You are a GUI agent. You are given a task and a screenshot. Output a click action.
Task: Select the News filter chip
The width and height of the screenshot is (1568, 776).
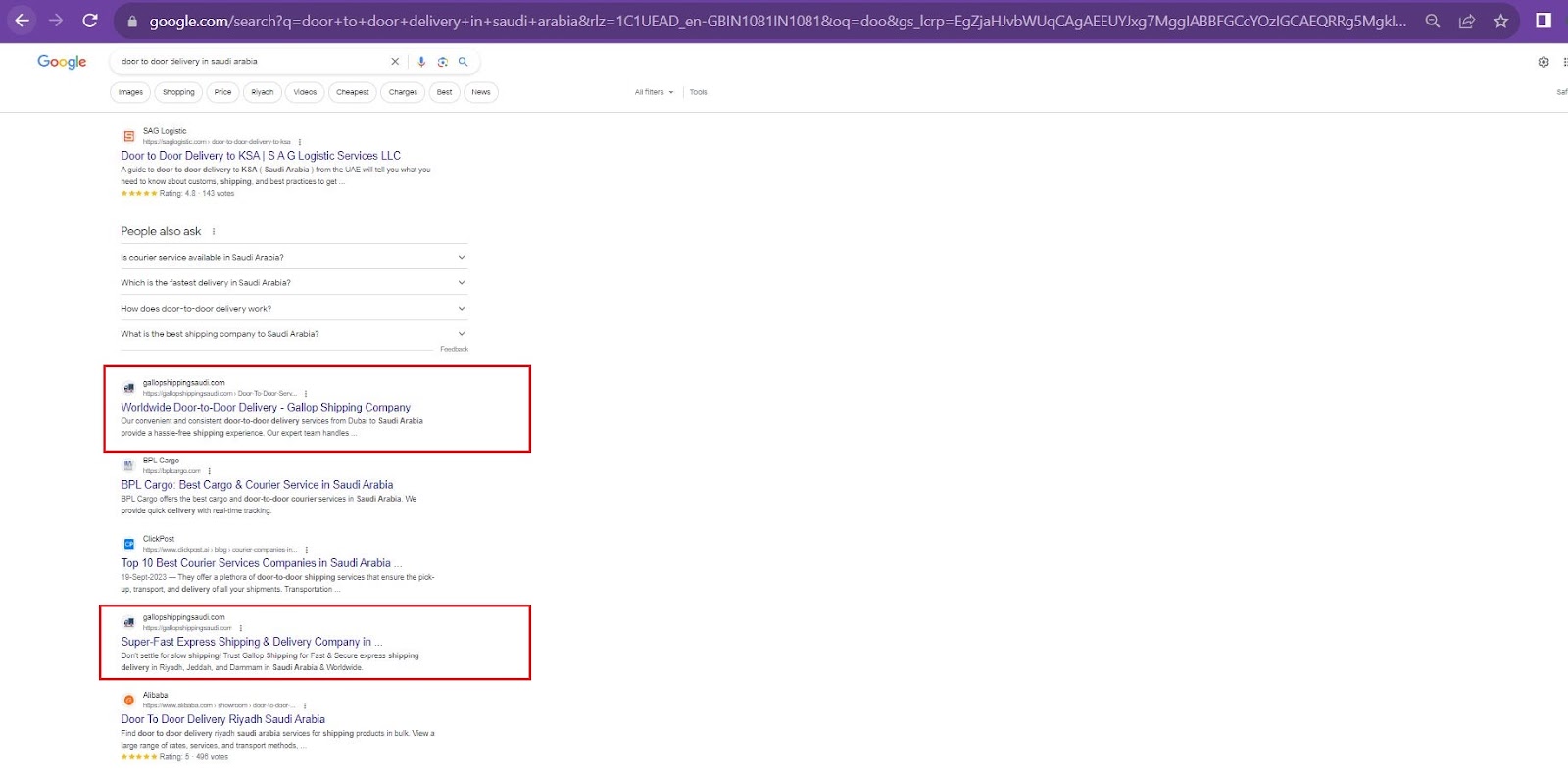click(x=481, y=92)
